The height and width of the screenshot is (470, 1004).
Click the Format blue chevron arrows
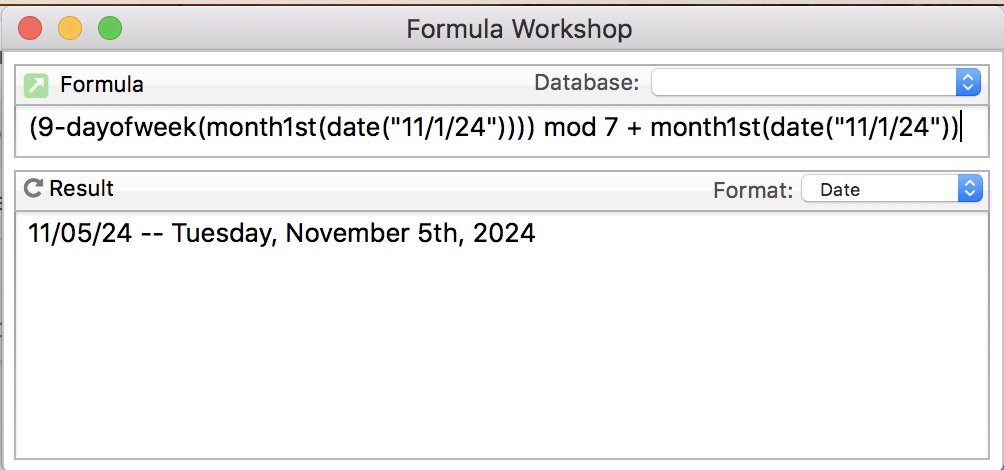point(970,189)
